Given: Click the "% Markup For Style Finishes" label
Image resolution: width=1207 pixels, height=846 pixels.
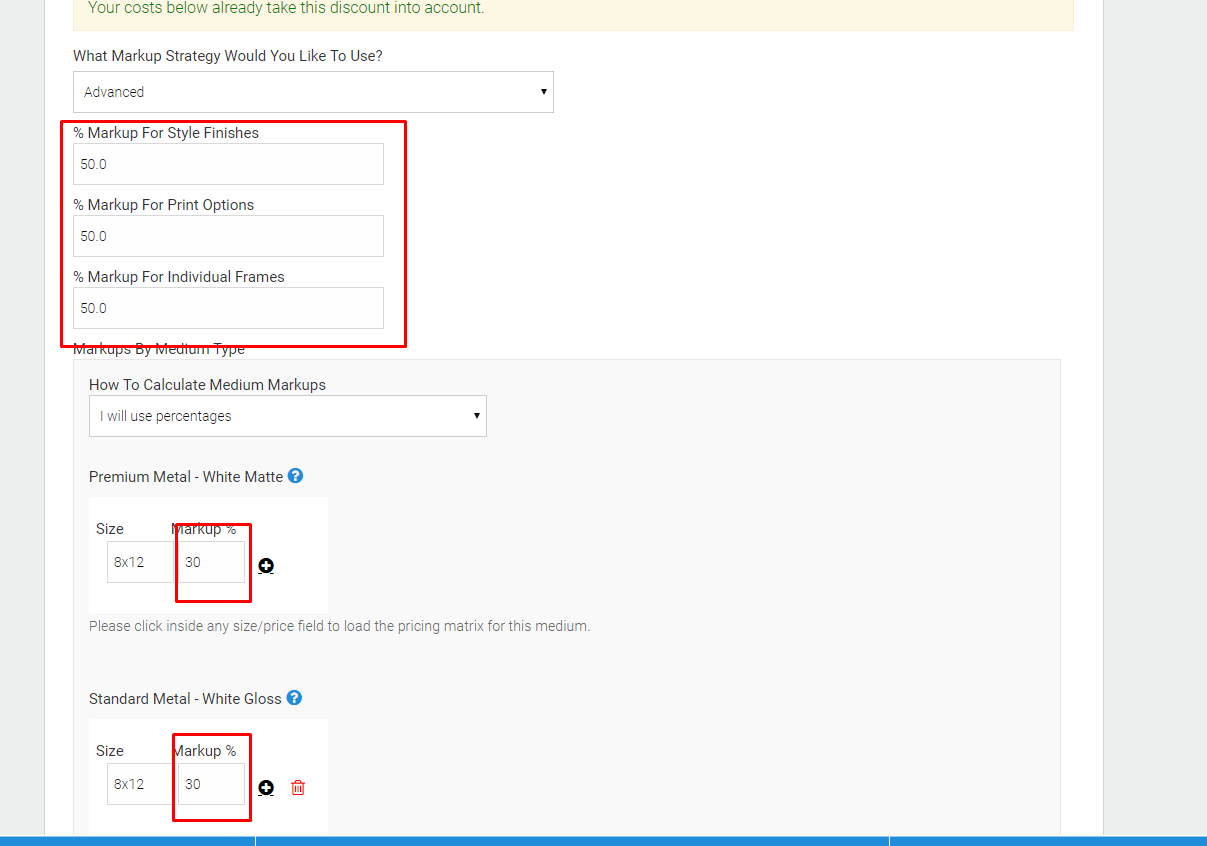Looking at the screenshot, I should click(166, 133).
